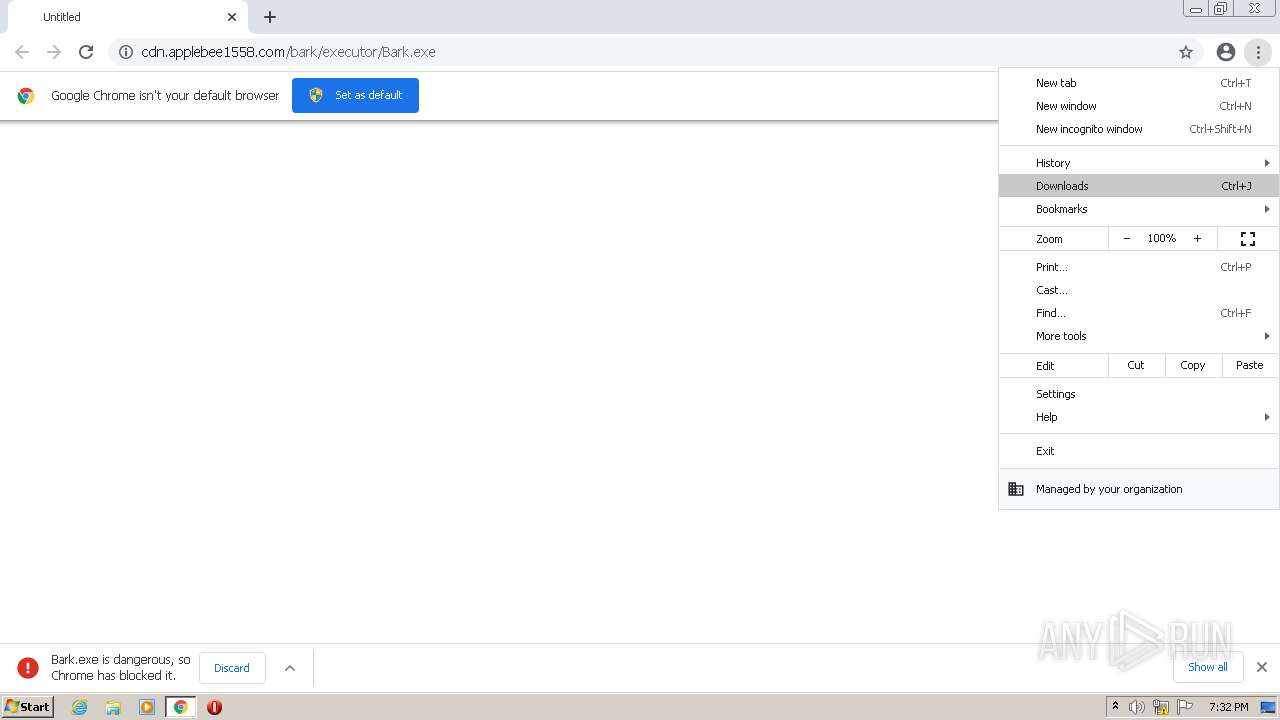
Task: Decrease zoom with minus button
Action: (1127, 239)
